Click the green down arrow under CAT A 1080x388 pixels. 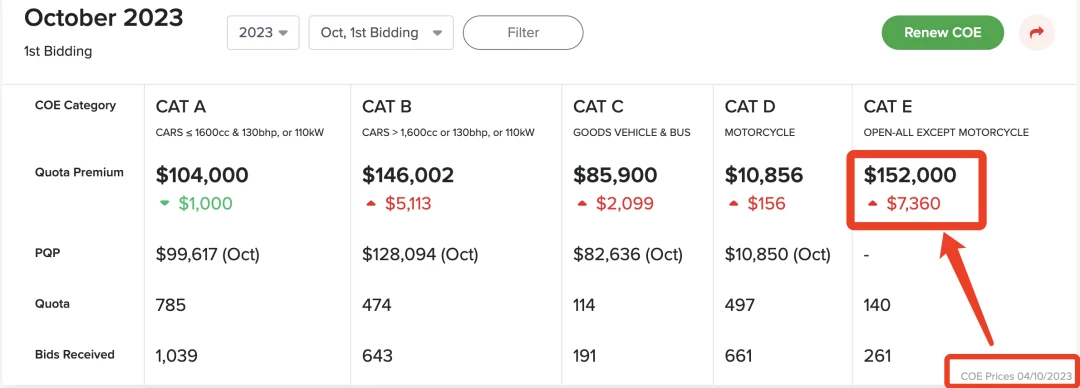tap(163, 203)
